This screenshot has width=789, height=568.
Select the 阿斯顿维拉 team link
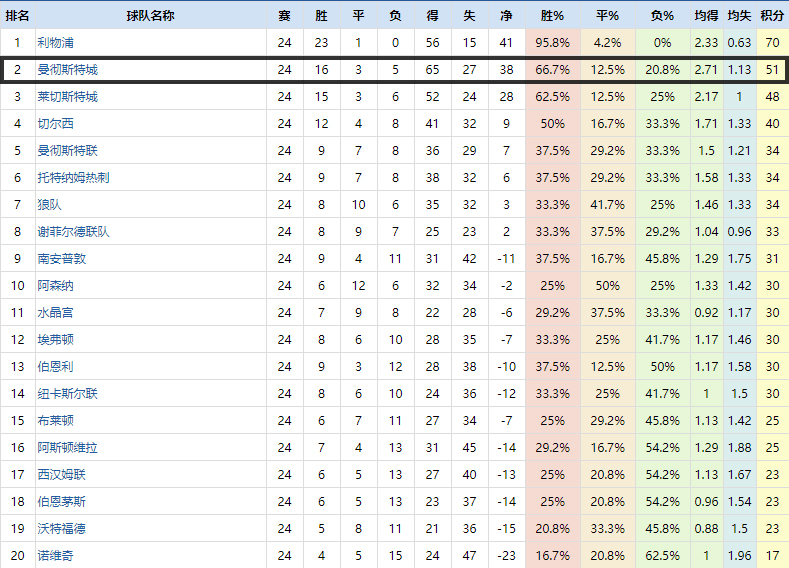[x=68, y=448]
